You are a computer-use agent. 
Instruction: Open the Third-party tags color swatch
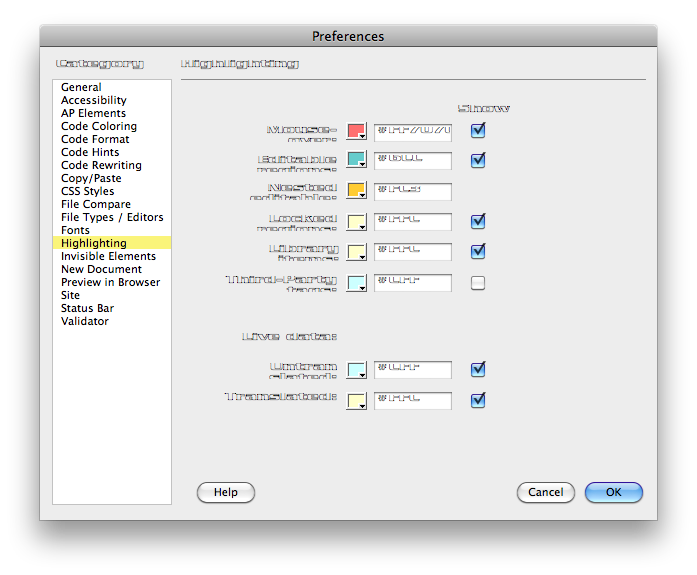pyautogui.click(x=357, y=283)
